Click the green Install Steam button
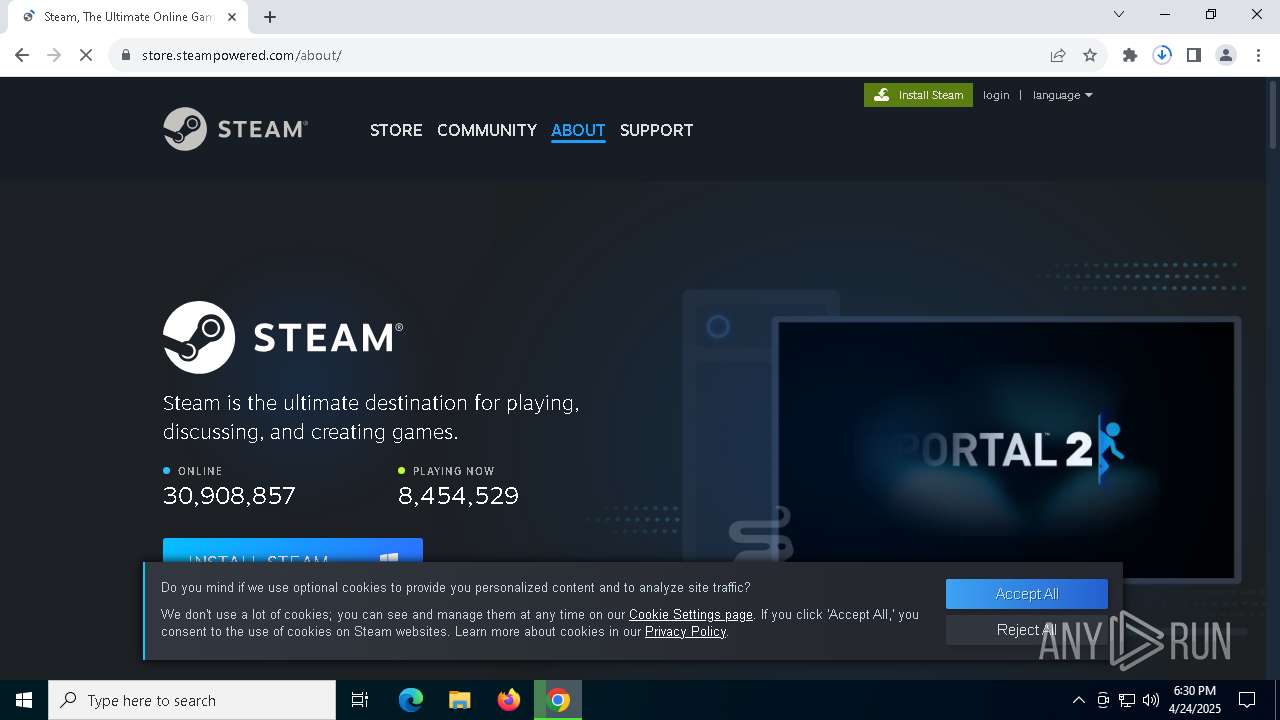The height and width of the screenshot is (720, 1280). (918, 95)
